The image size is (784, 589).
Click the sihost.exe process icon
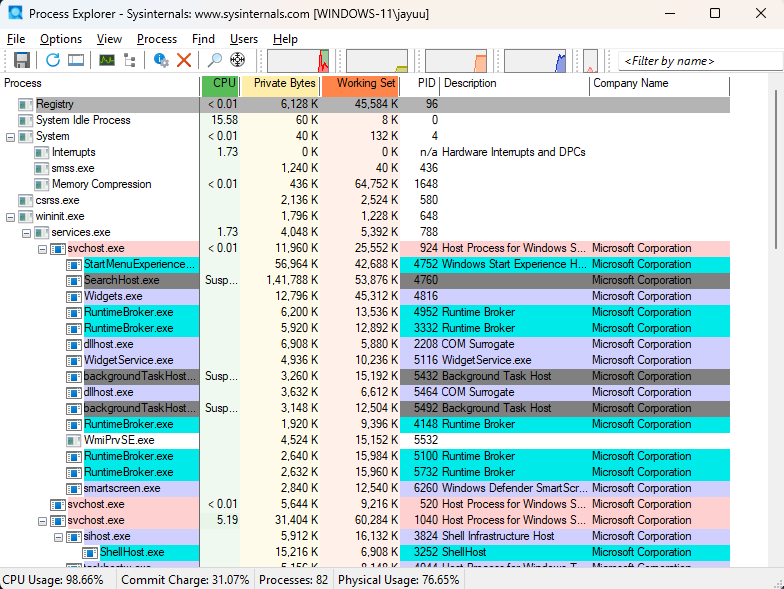point(74,536)
